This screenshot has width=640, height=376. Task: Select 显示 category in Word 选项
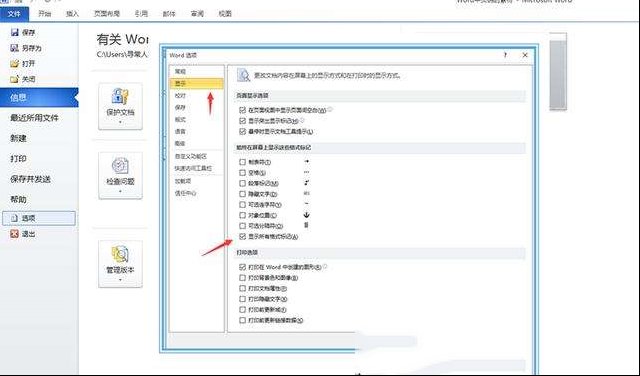(196, 83)
